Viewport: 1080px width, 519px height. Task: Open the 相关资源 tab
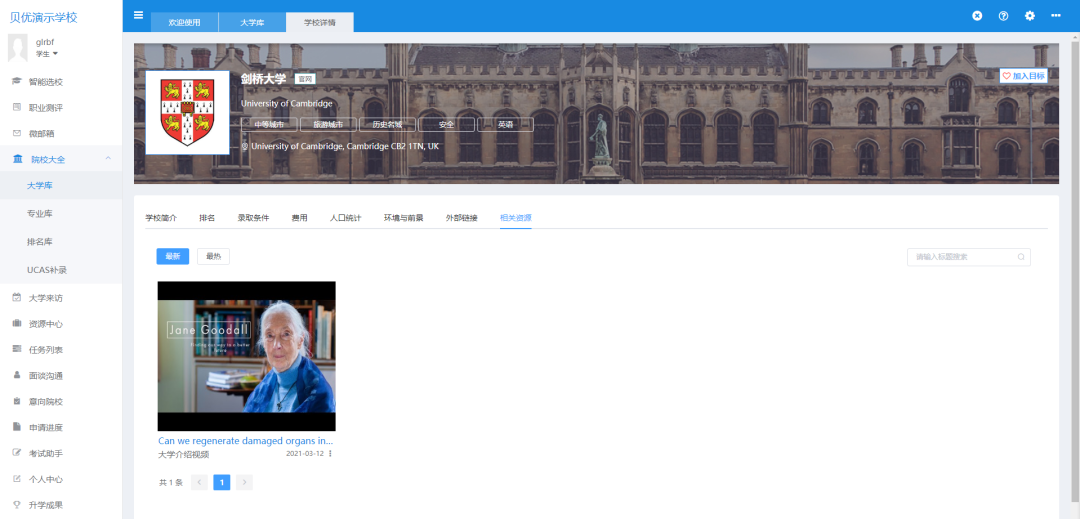coord(516,218)
